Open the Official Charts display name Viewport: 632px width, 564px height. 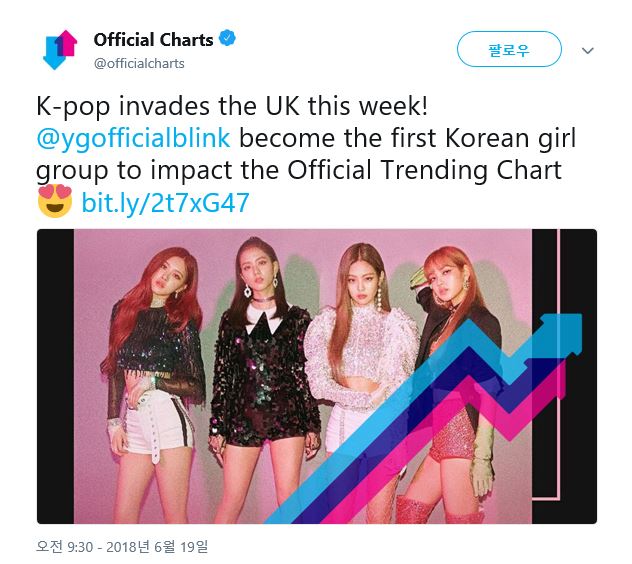[x=153, y=40]
